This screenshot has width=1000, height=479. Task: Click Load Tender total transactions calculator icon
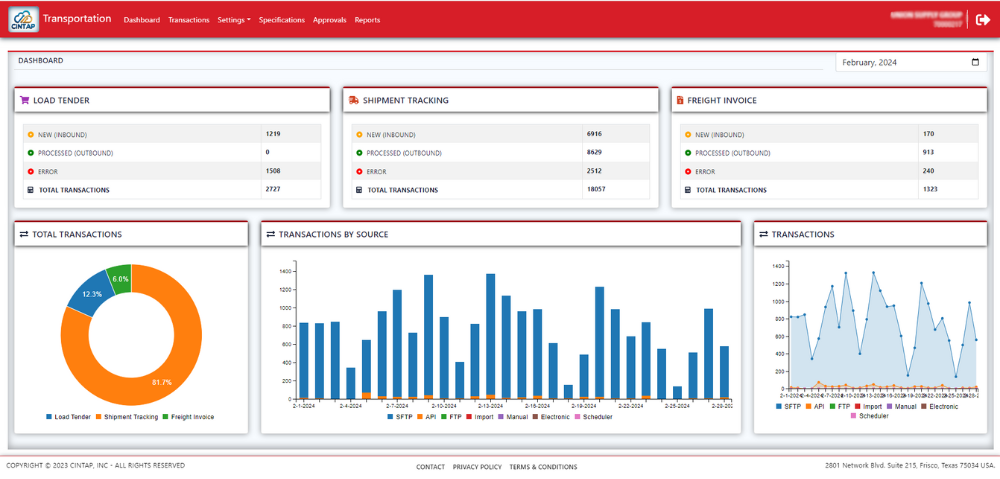31,190
